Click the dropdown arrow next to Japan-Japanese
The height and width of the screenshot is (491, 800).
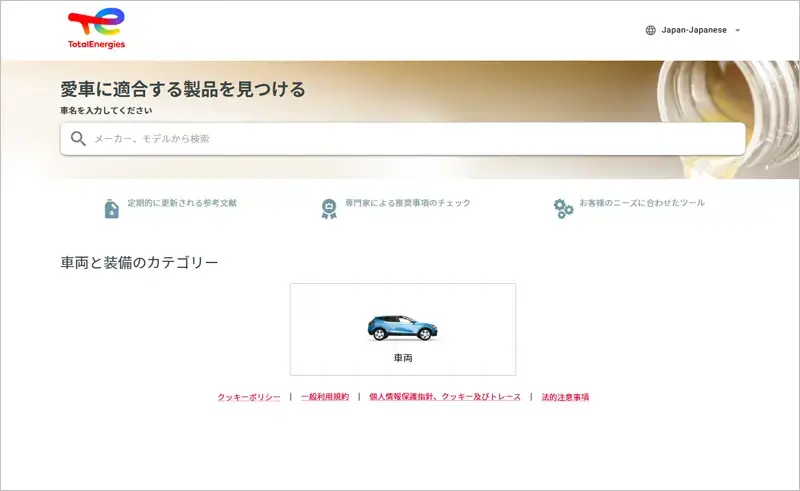click(737, 31)
